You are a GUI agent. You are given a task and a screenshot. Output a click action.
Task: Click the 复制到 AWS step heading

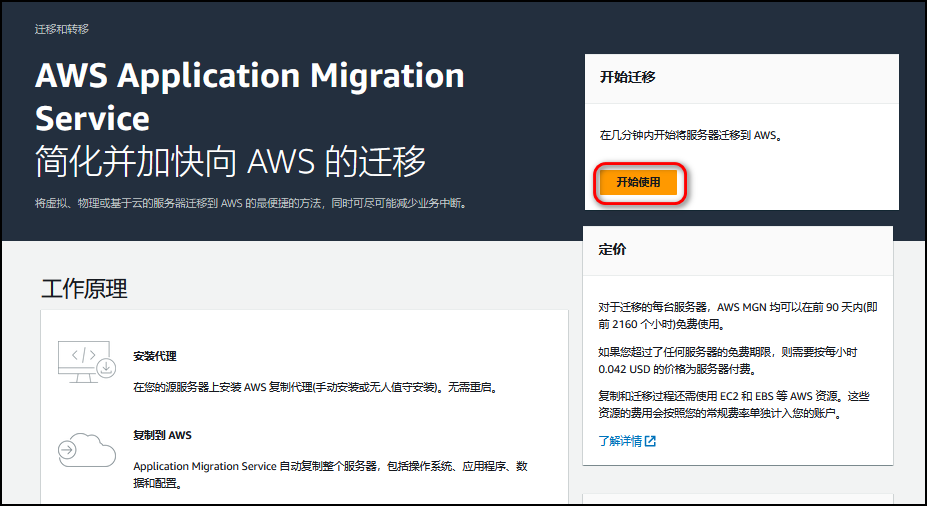[x=163, y=435]
